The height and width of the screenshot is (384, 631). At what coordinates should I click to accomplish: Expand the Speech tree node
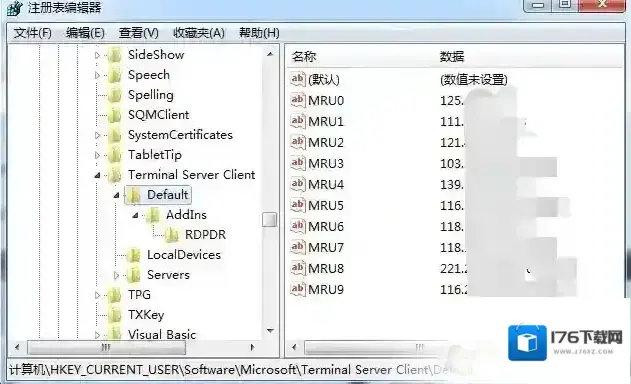[x=97, y=75]
